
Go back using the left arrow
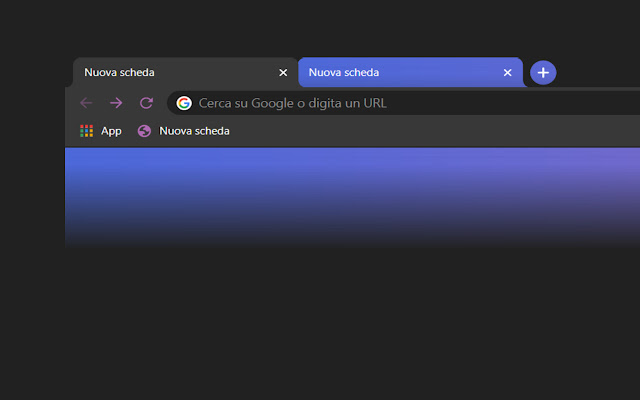pyautogui.click(x=86, y=103)
